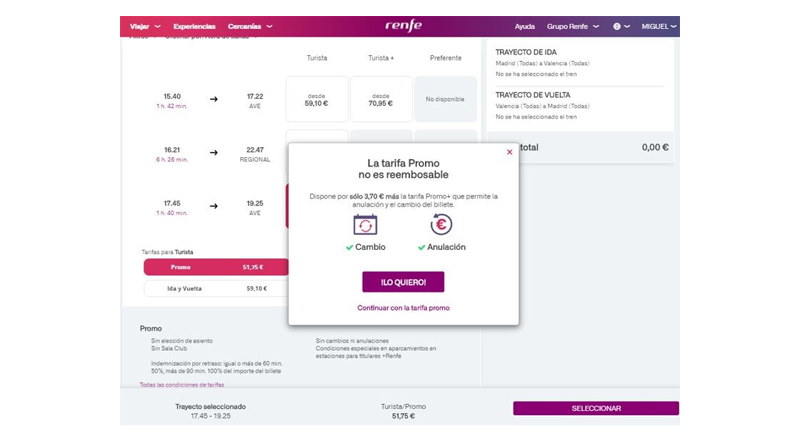Select the Ida y Vuelta fare
800x443 pixels.
coord(215,288)
